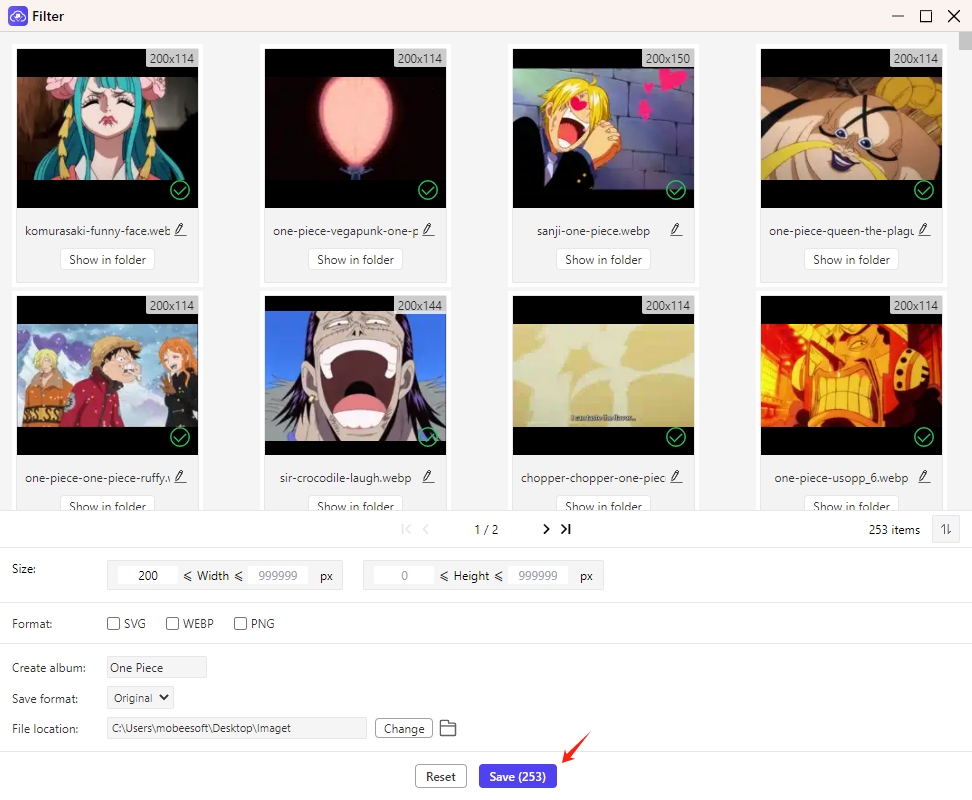Image resolution: width=972 pixels, height=800 pixels.
Task: Click the sort order icon beside 253 items
Action: [945, 529]
